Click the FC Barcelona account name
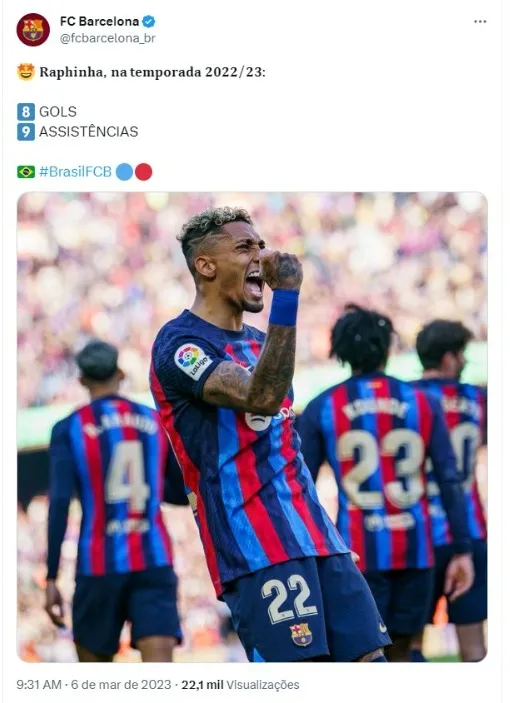 [x=99, y=21]
